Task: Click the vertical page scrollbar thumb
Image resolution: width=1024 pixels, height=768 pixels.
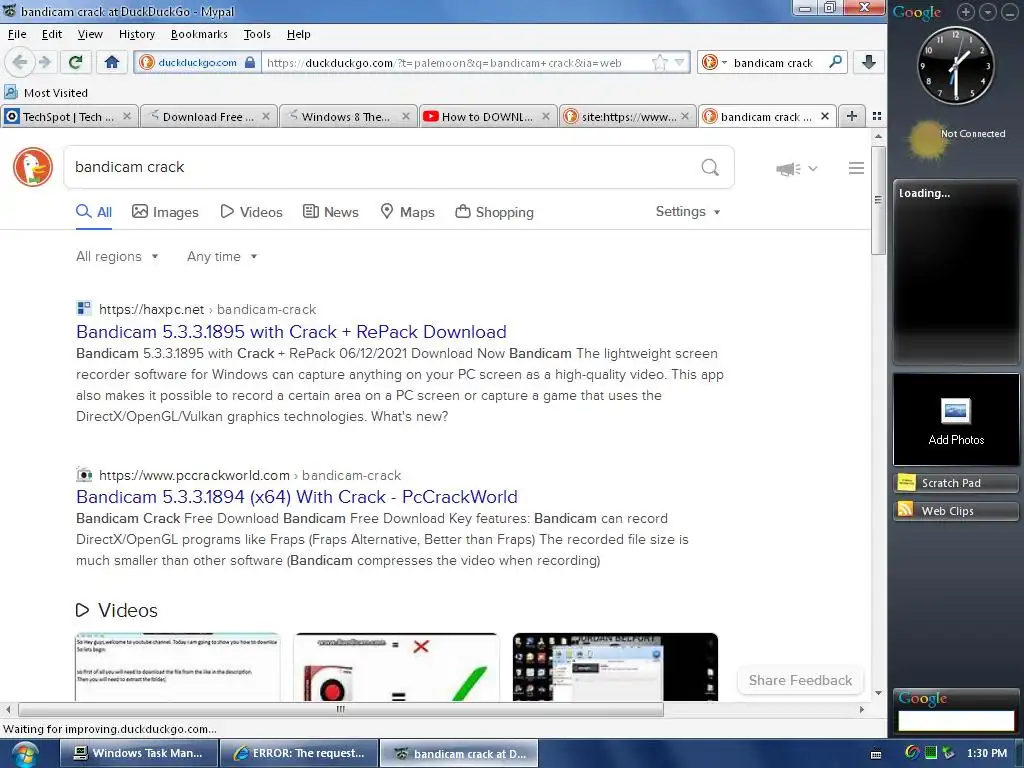Action: [x=878, y=200]
